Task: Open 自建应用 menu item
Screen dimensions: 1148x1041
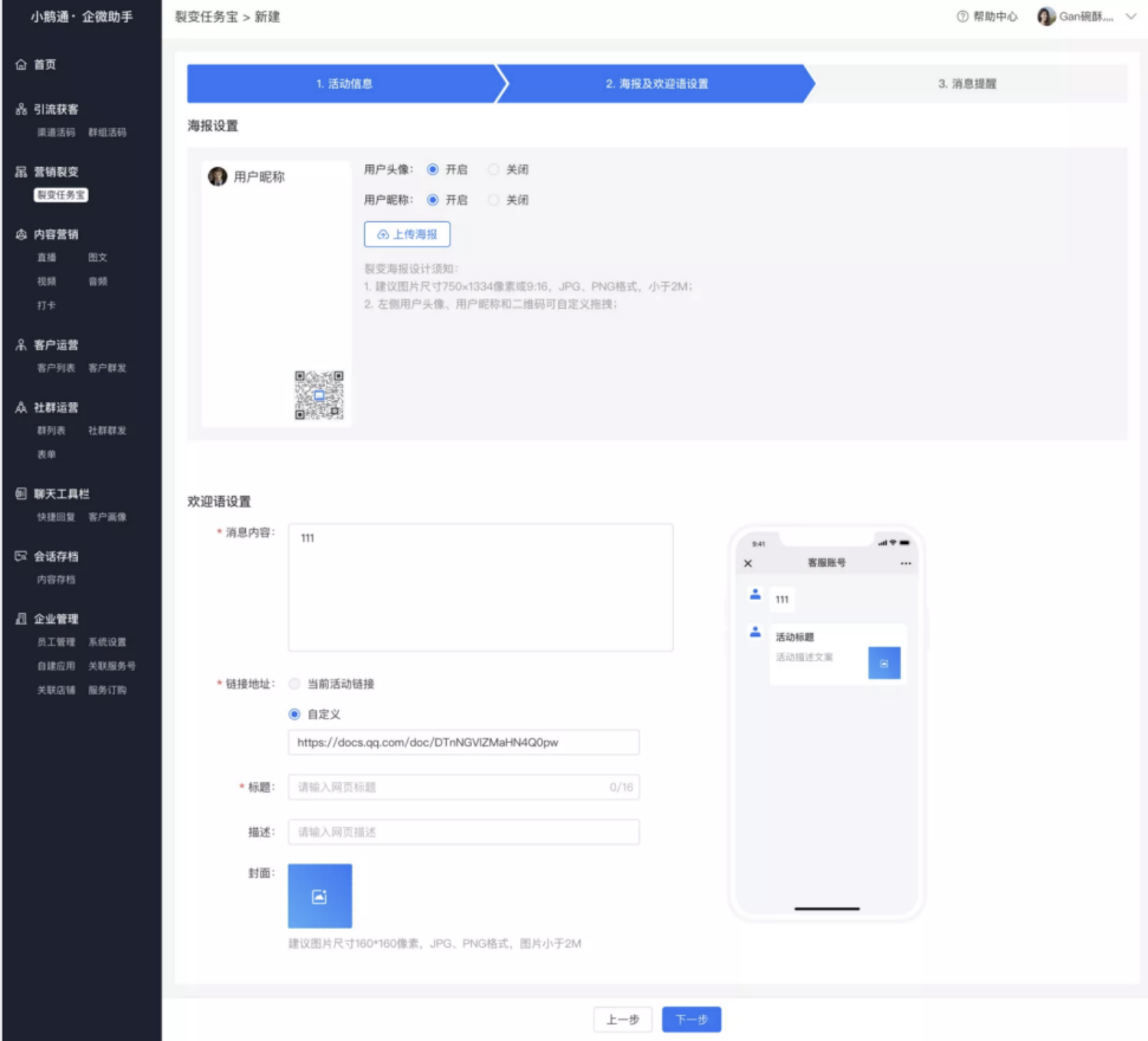Action: click(56, 666)
